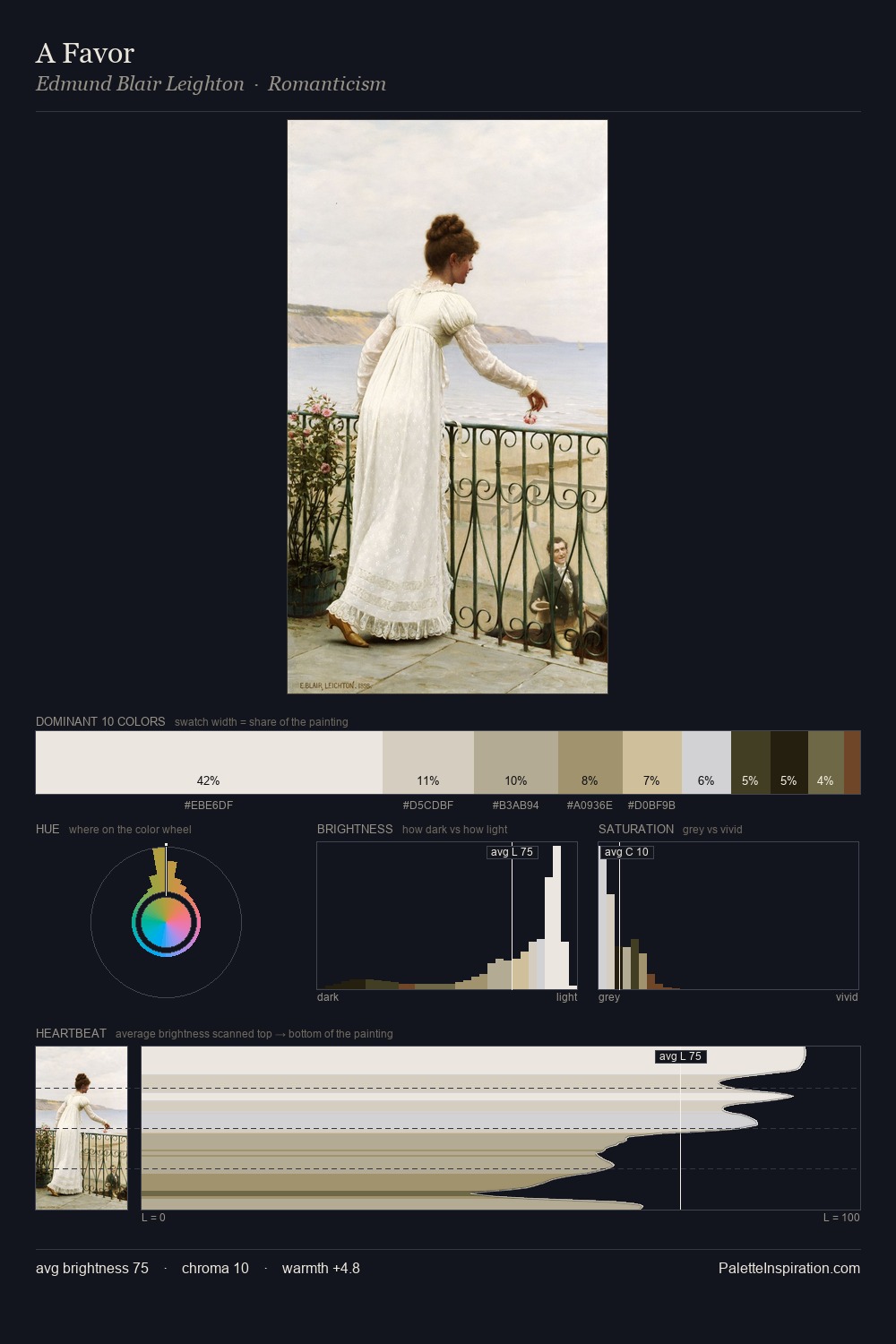Click the first 5% dark olive swatch
Viewport: 896px width, 1344px height.
(x=750, y=762)
